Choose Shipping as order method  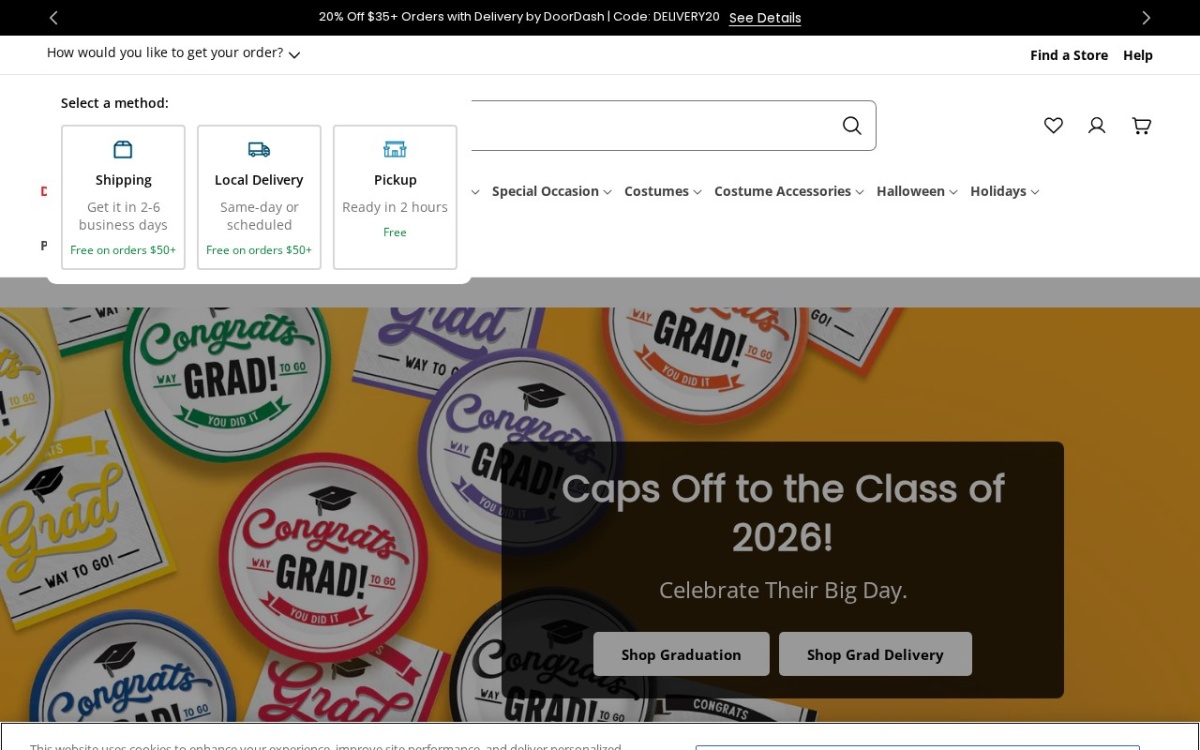[x=123, y=197]
